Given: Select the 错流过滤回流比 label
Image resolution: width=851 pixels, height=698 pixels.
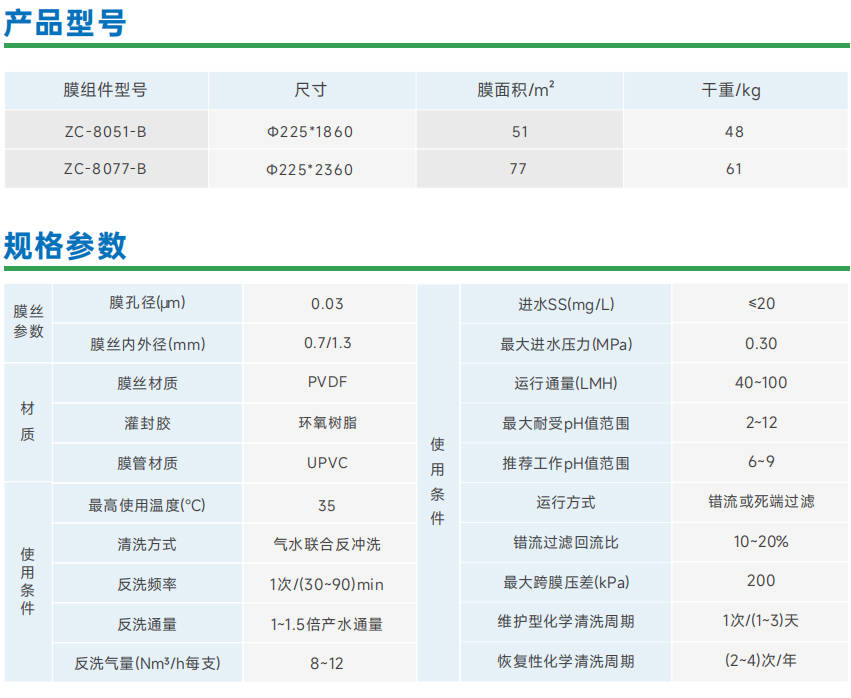Looking at the screenshot, I should [x=566, y=543].
